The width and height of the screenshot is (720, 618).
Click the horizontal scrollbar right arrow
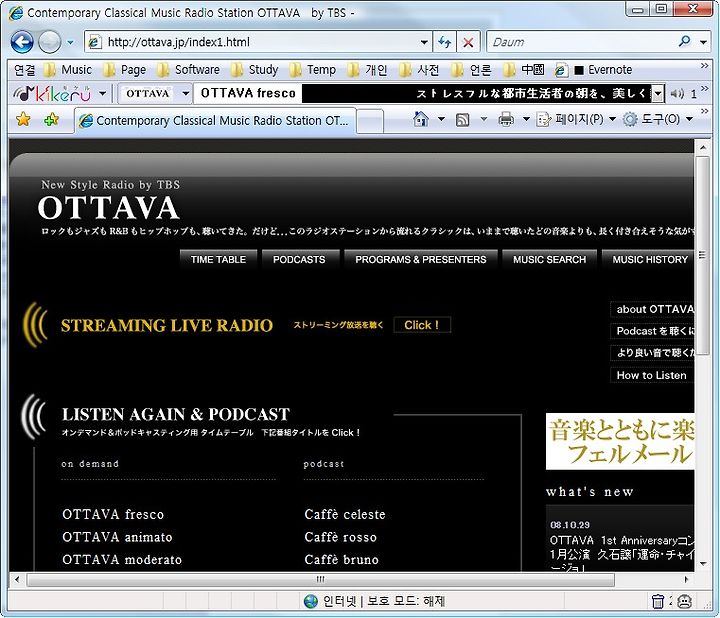point(686,579)
